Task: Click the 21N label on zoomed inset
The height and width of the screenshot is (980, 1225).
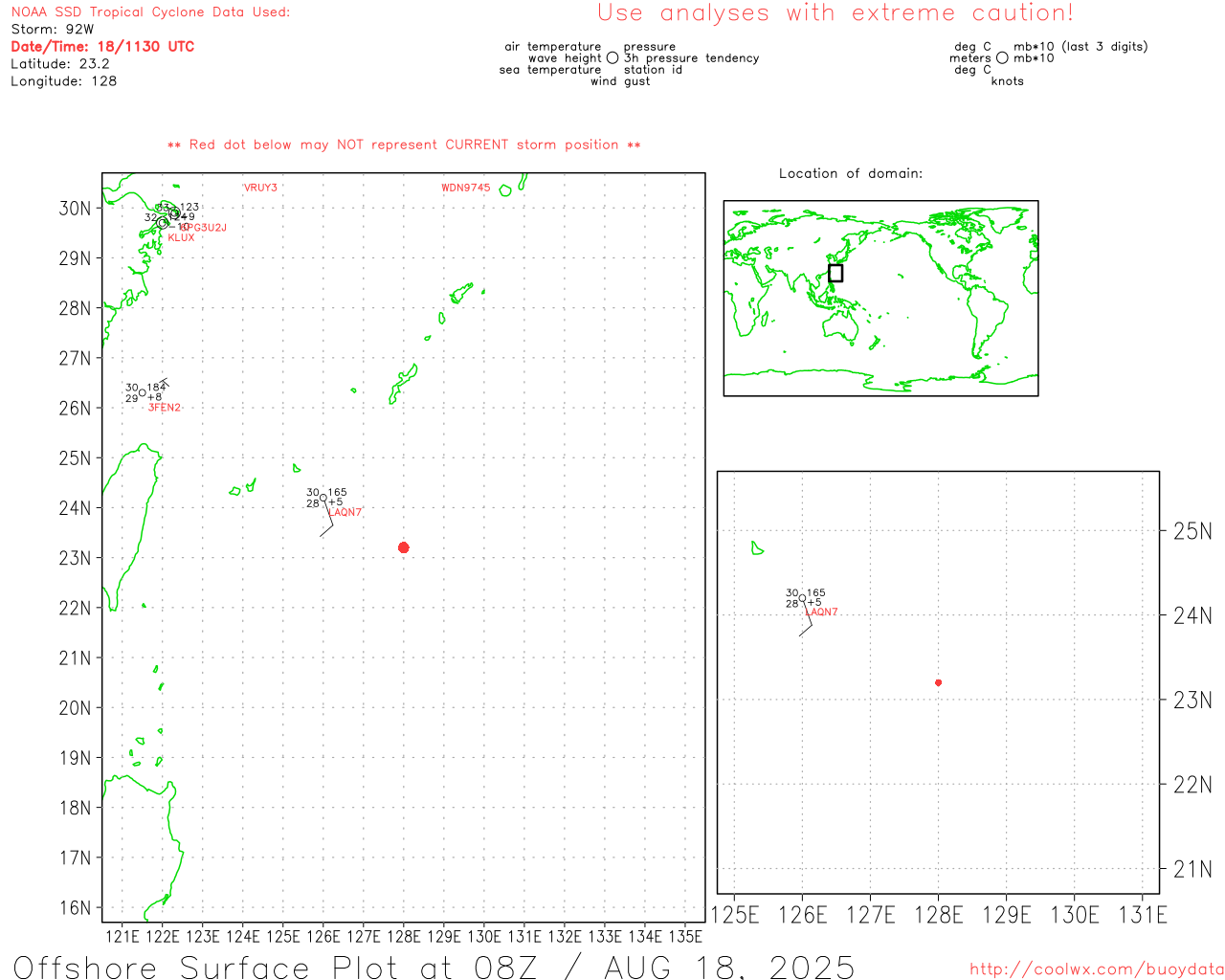Action: click(x=1192, y=870)
